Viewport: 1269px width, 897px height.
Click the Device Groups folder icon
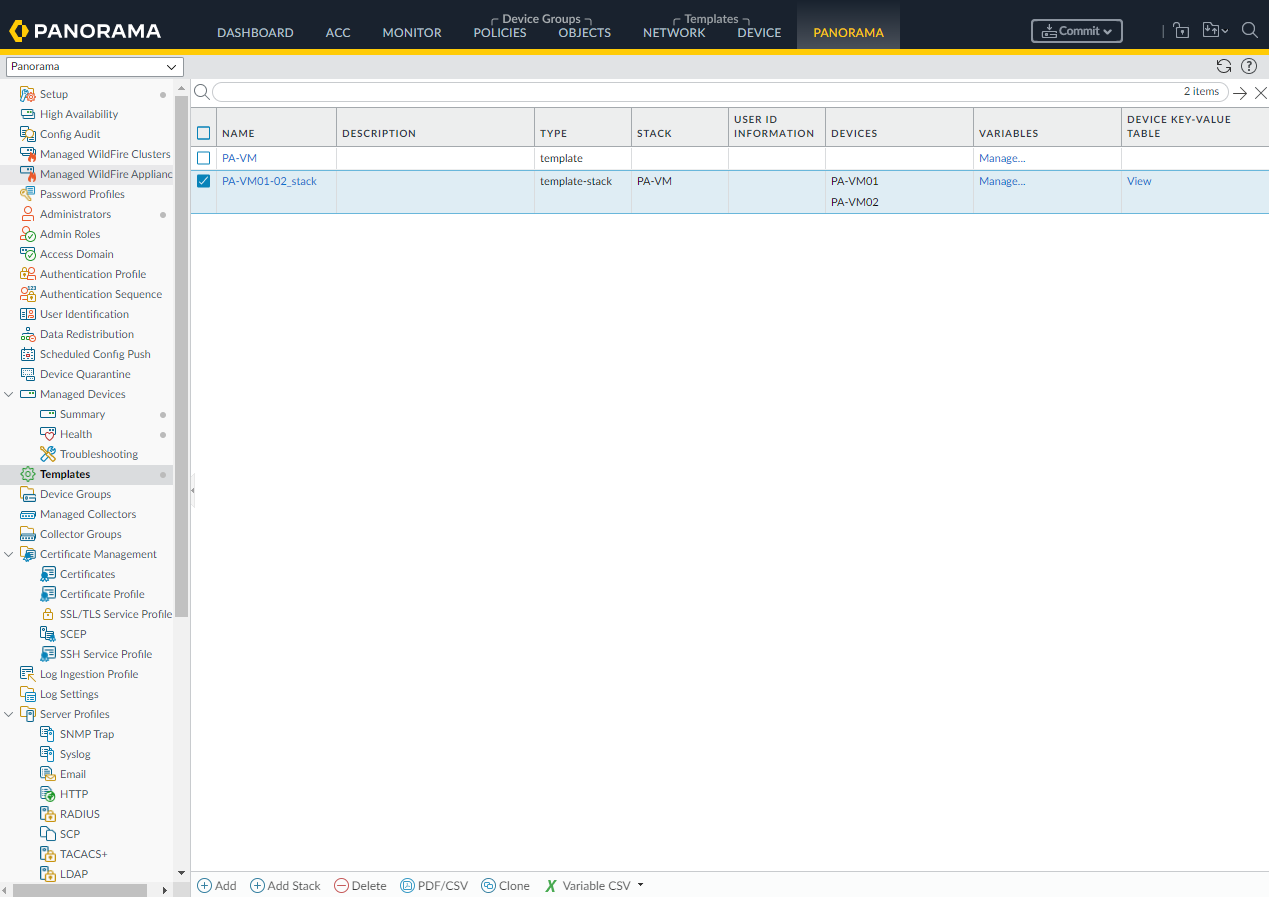tap(28, 494)
